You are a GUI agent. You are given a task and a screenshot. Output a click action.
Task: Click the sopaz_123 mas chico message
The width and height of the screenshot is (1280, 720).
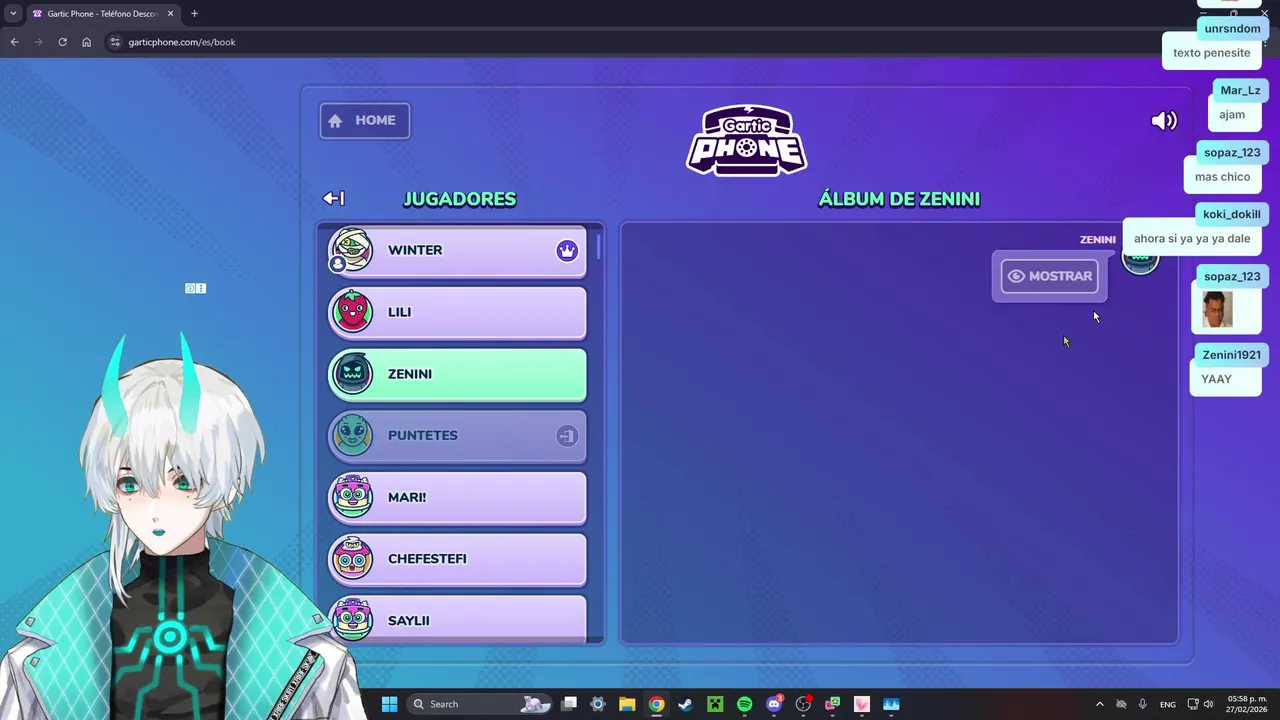(1222, 177)
